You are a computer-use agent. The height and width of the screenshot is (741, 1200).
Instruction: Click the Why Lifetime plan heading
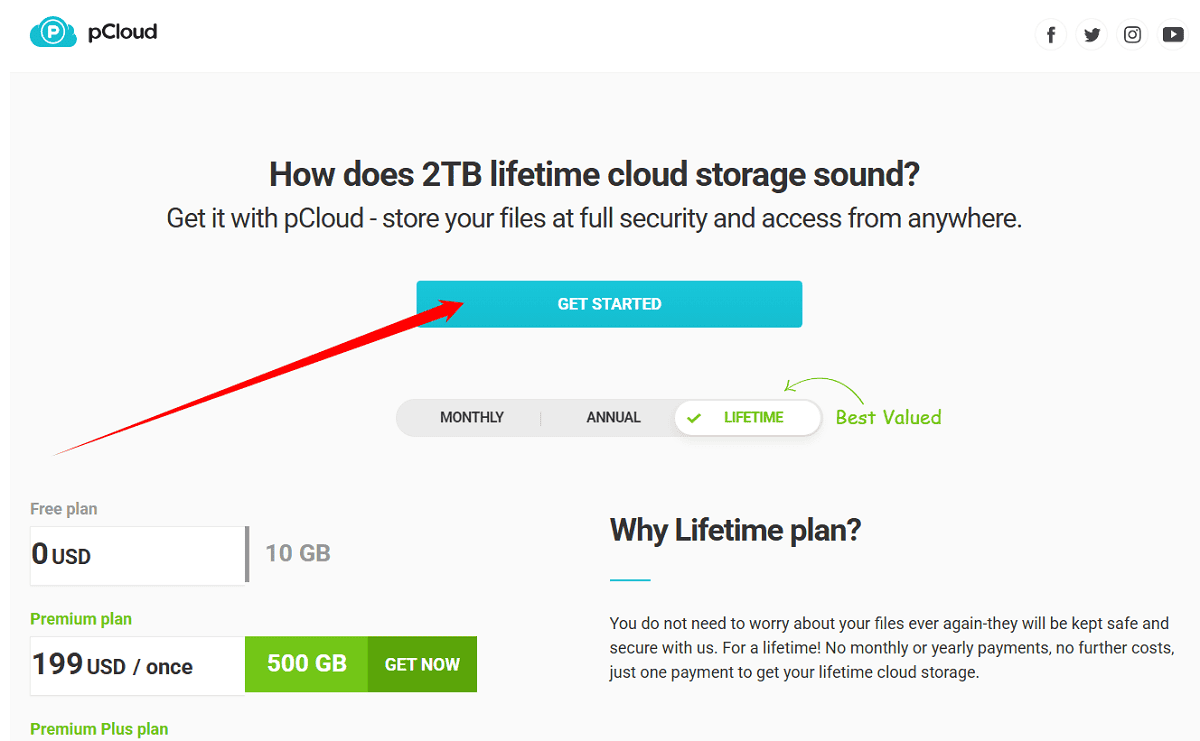[735, 530]
